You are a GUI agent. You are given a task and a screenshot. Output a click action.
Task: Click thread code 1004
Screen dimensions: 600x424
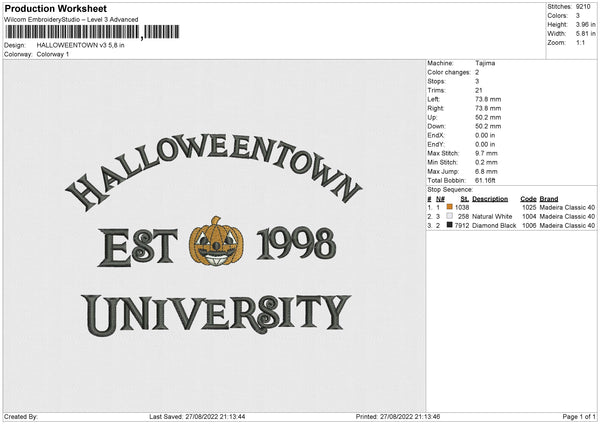tap(529, 217)
